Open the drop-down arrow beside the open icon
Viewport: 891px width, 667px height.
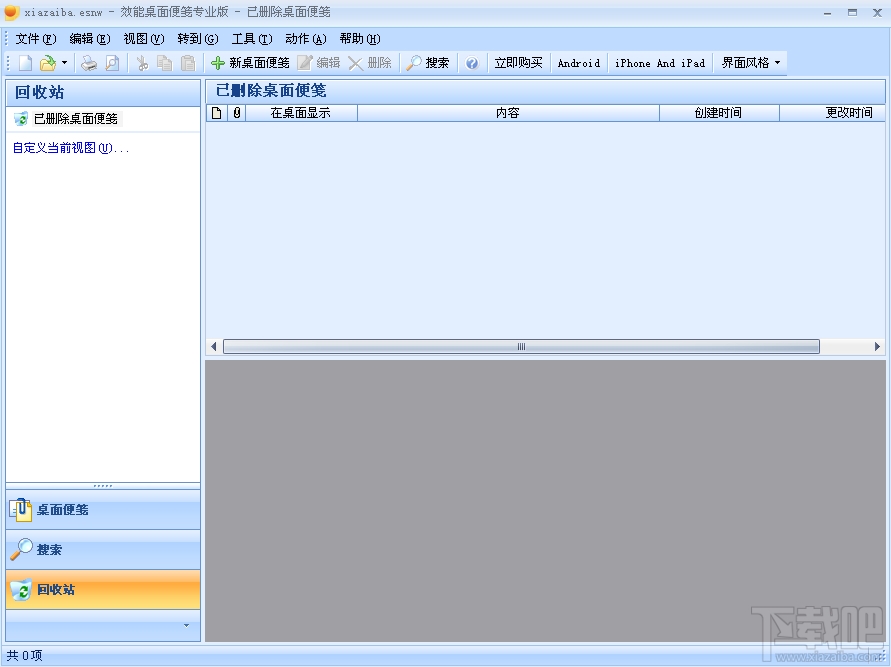tap(66, 62)
